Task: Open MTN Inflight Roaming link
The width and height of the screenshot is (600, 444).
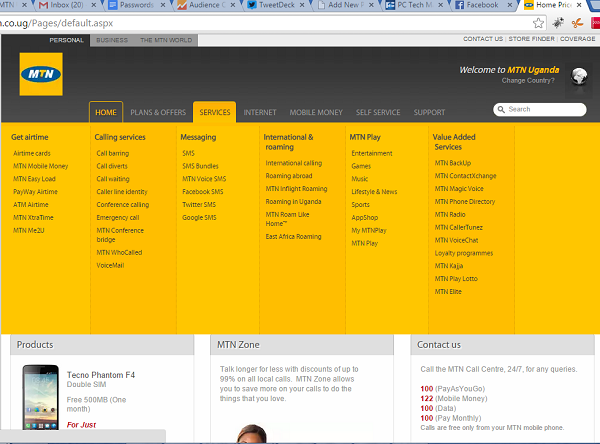Action: pos(296,189)
